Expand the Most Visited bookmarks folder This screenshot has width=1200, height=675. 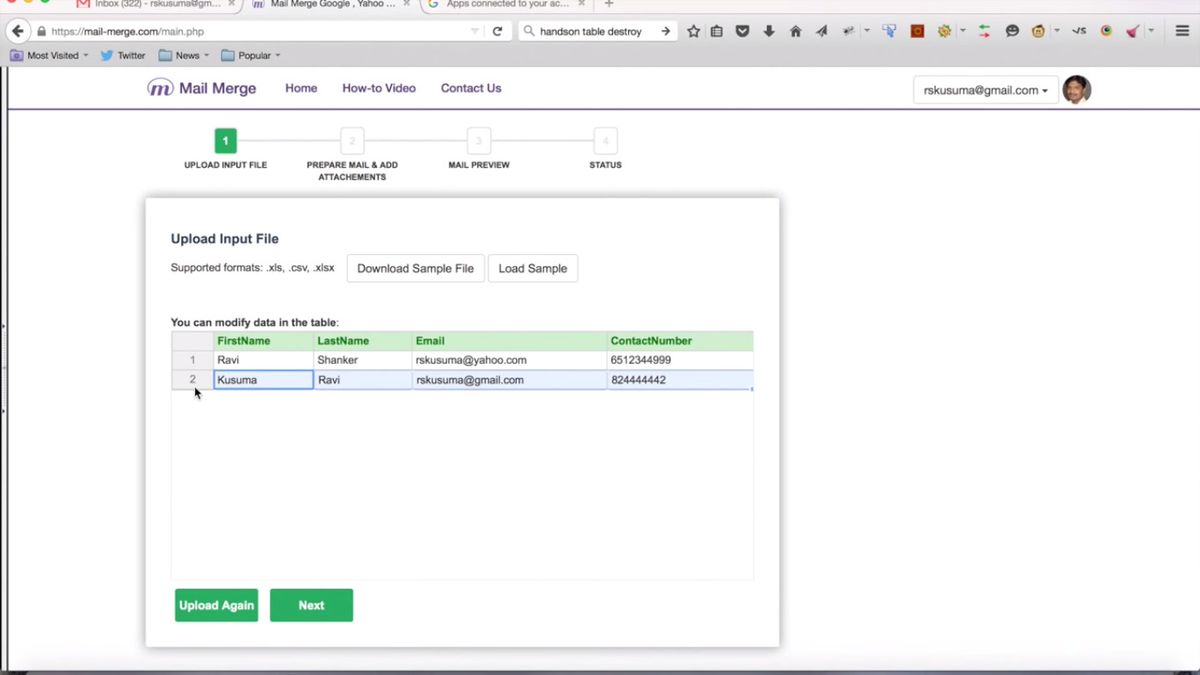click(48, 55)
